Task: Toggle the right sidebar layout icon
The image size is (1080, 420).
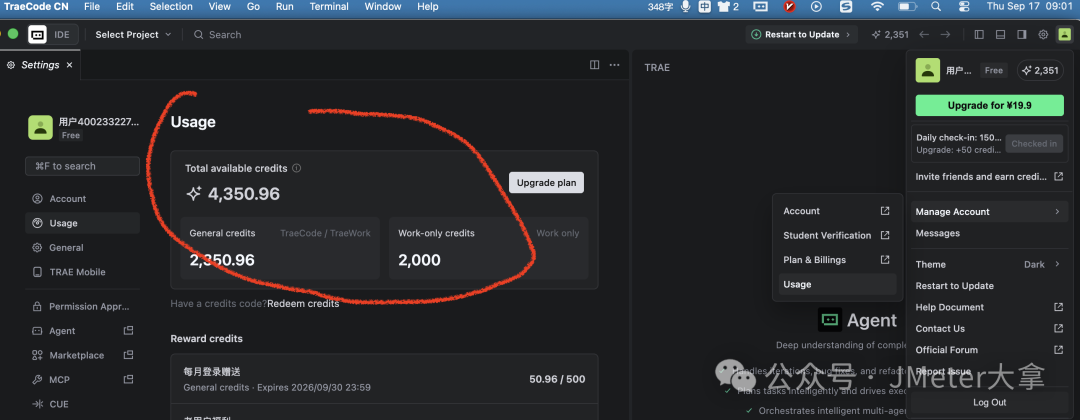Action: [x=1022, y=34]
